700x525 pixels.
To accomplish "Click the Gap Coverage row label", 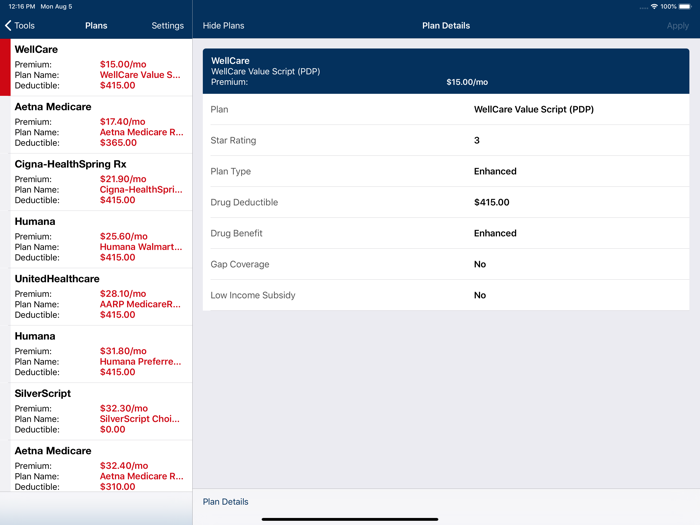I will click(x=240, y=264).
